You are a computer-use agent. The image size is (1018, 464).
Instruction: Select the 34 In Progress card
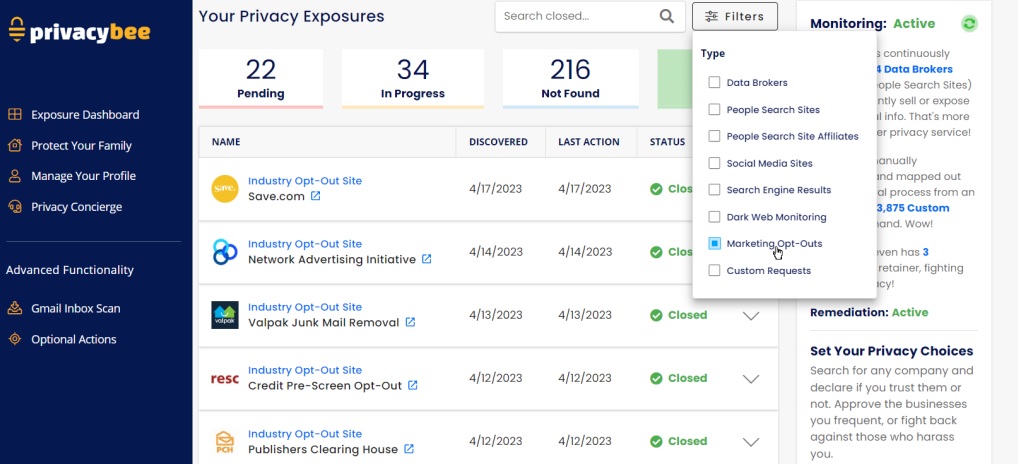click(x=413, y=79)
